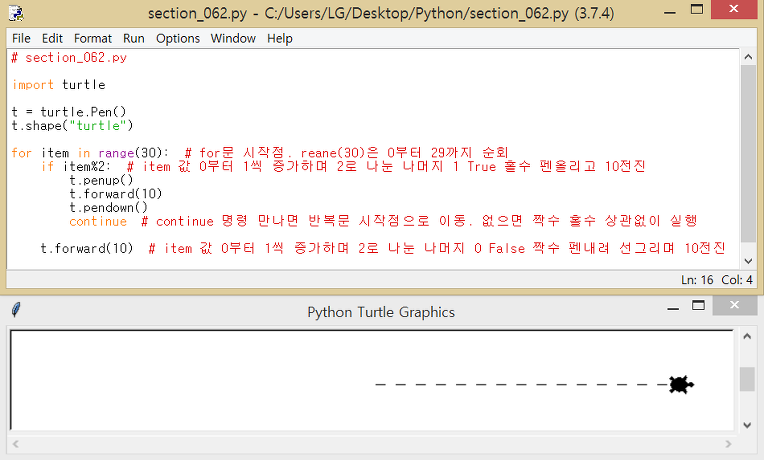Click Turtle Graphics vertical scroll down arrow

pos(747,425)
